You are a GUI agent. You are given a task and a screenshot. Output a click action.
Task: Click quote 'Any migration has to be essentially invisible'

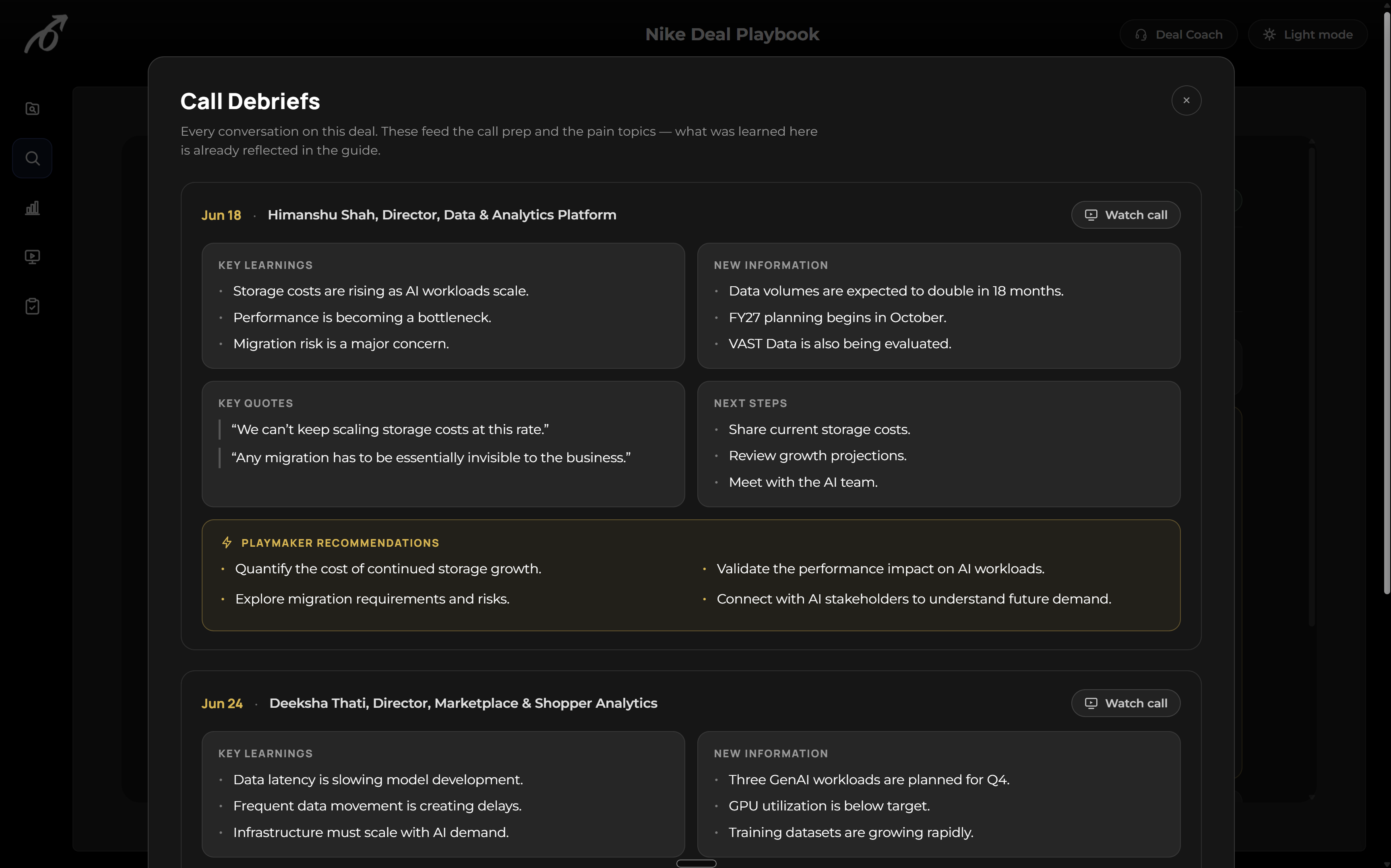click(x=430, y=457)
